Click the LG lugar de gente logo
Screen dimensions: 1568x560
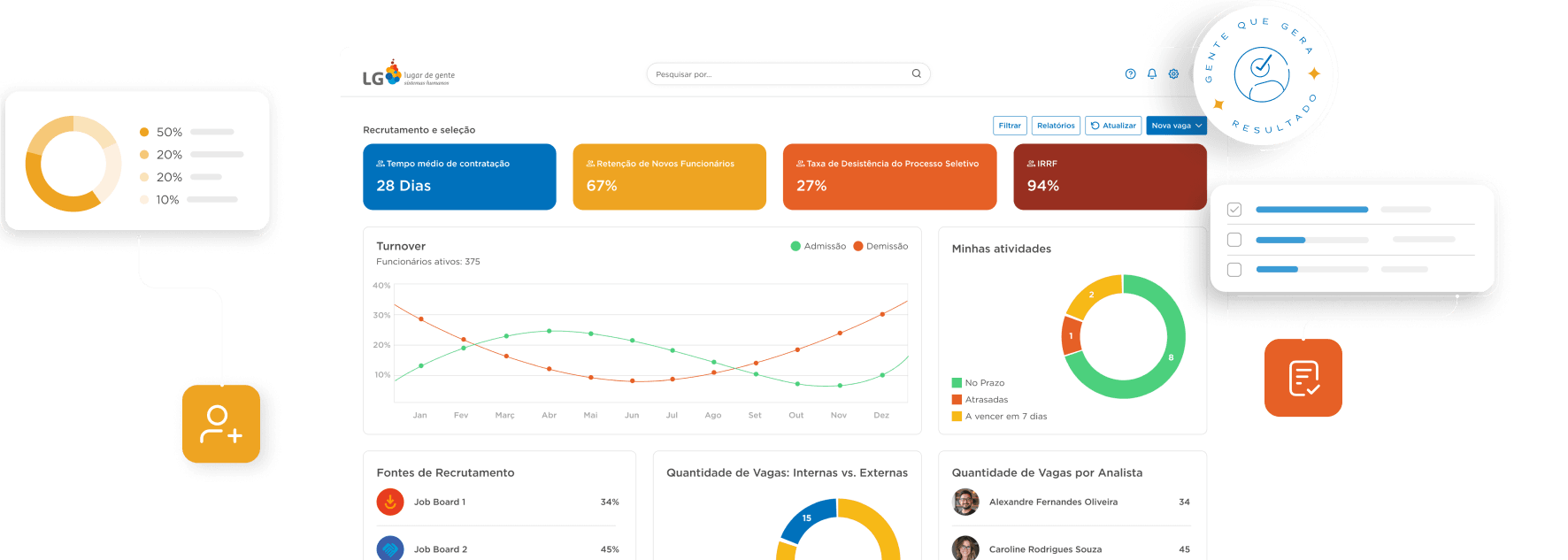coord(408,74)
